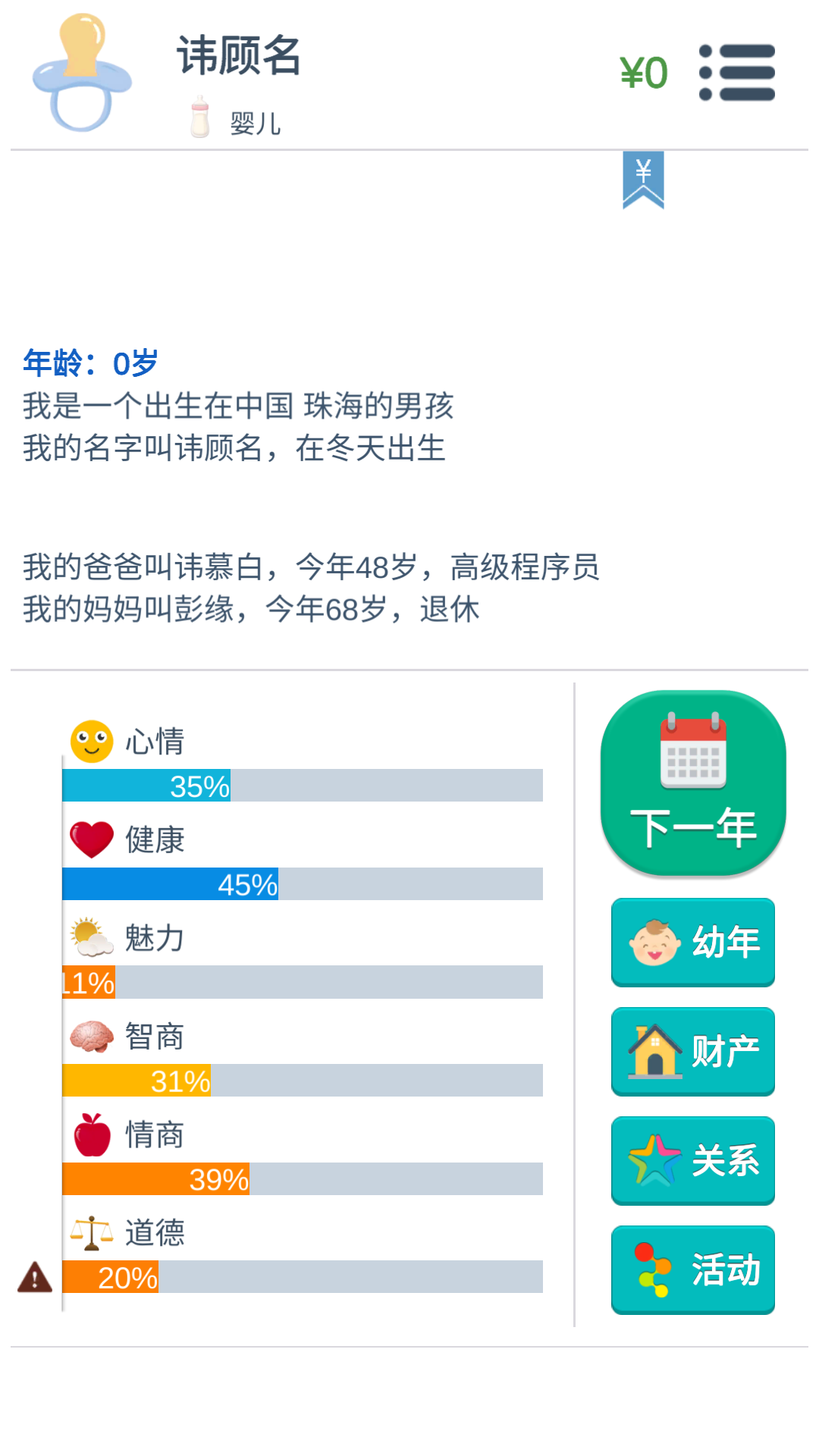Click the warning triangle beside 道德 bar
This screenshot has width=819, height=1456.
(35, 1277)
